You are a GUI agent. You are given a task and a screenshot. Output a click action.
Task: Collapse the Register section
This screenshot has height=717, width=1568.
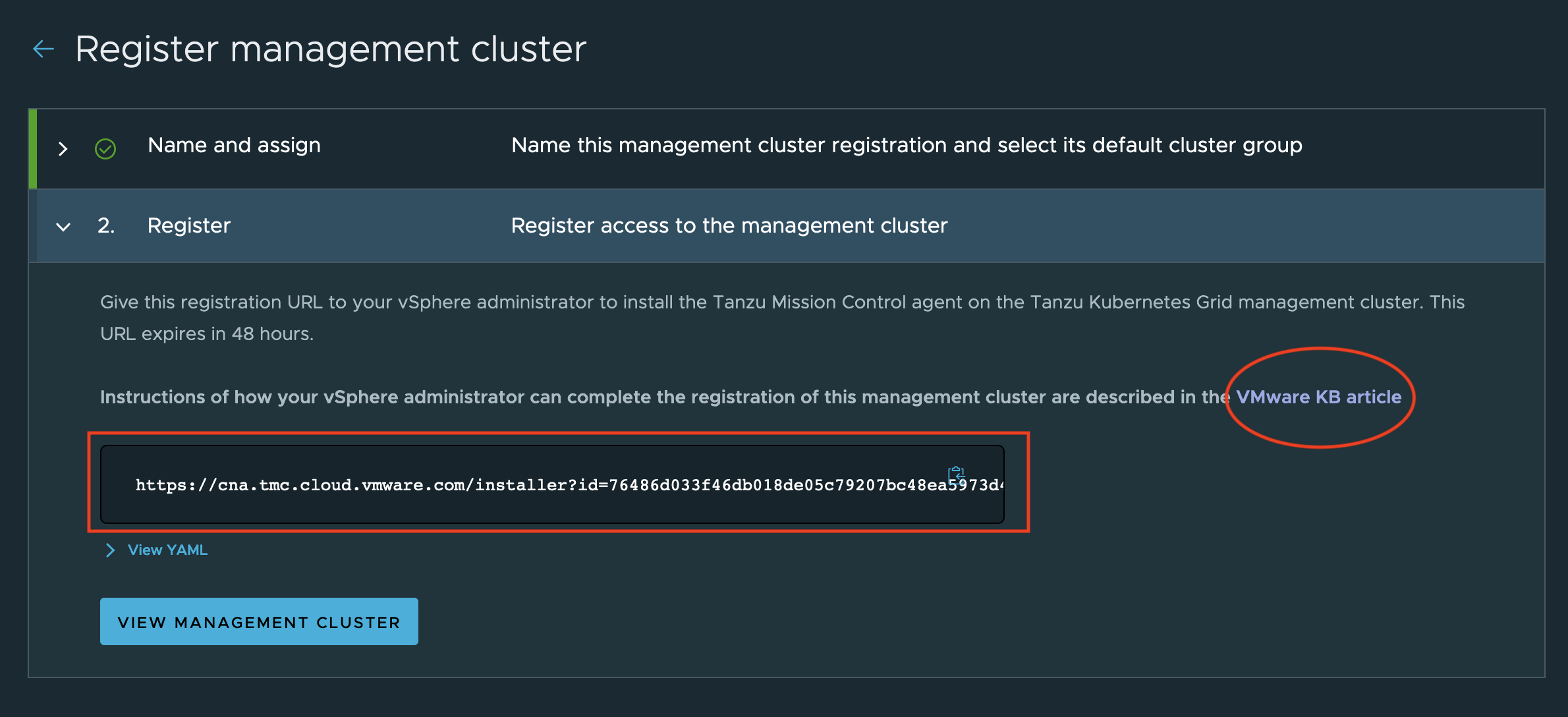(63, 226)
